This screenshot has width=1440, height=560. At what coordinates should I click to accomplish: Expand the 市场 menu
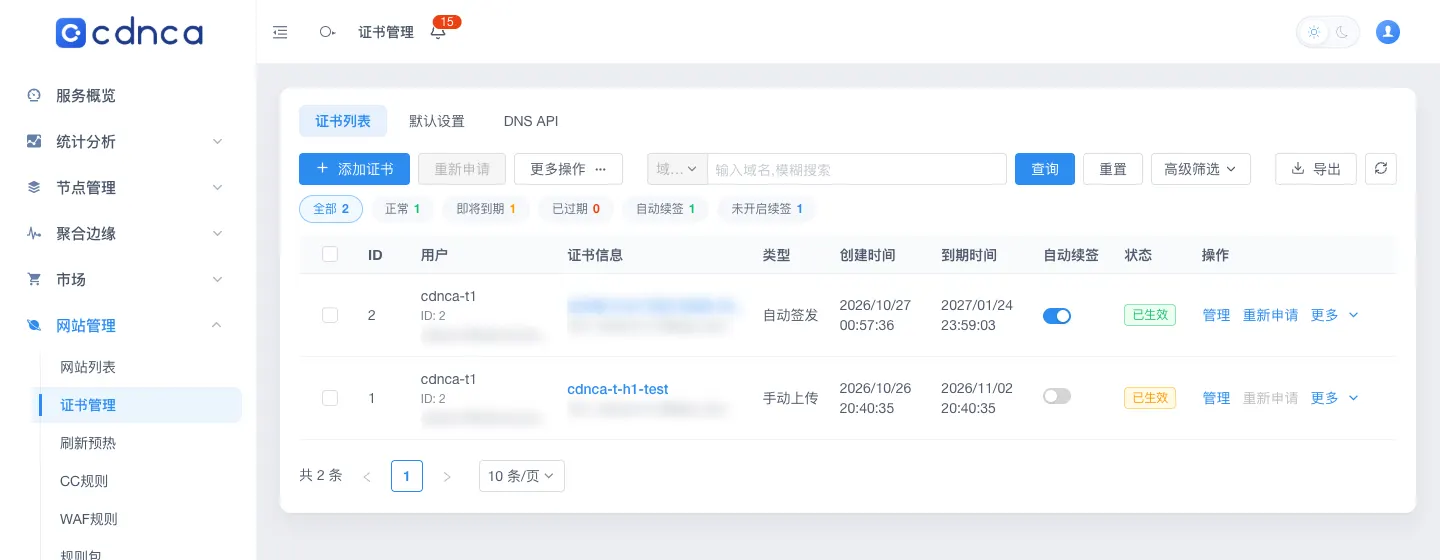pos(128,280)
